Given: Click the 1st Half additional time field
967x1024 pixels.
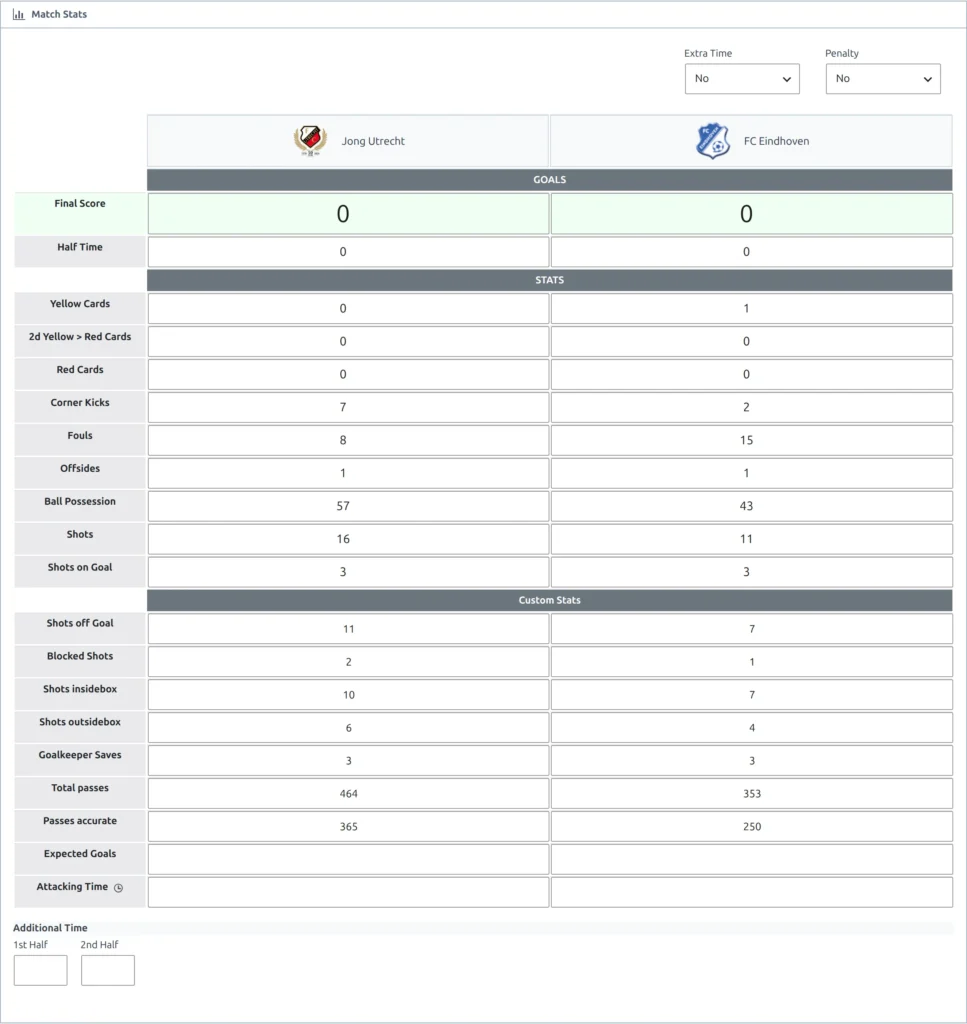Looking at the screenshot, I should (x=40, y=970).
